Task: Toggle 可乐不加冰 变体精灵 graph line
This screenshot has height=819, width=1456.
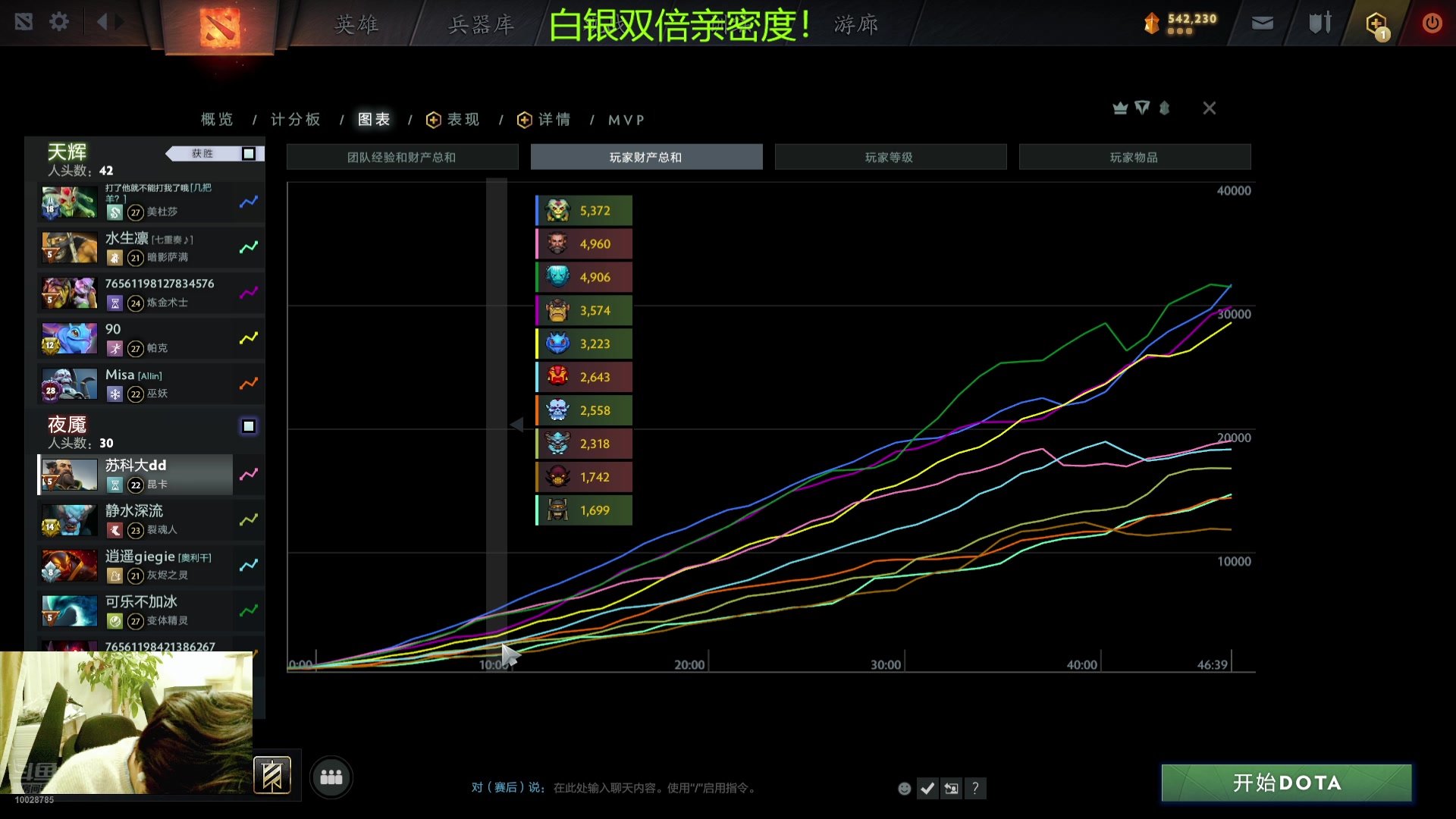Action: [x=249, y=611]
